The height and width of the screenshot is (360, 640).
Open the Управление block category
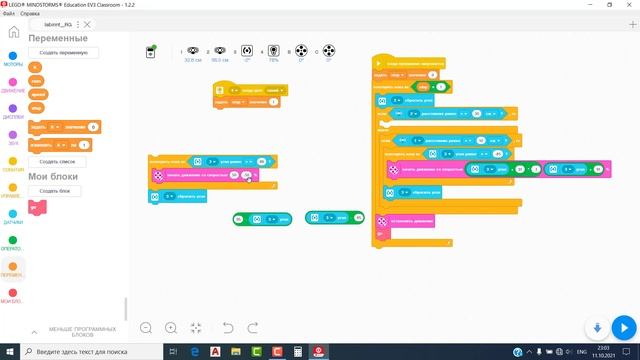[13, 191]
